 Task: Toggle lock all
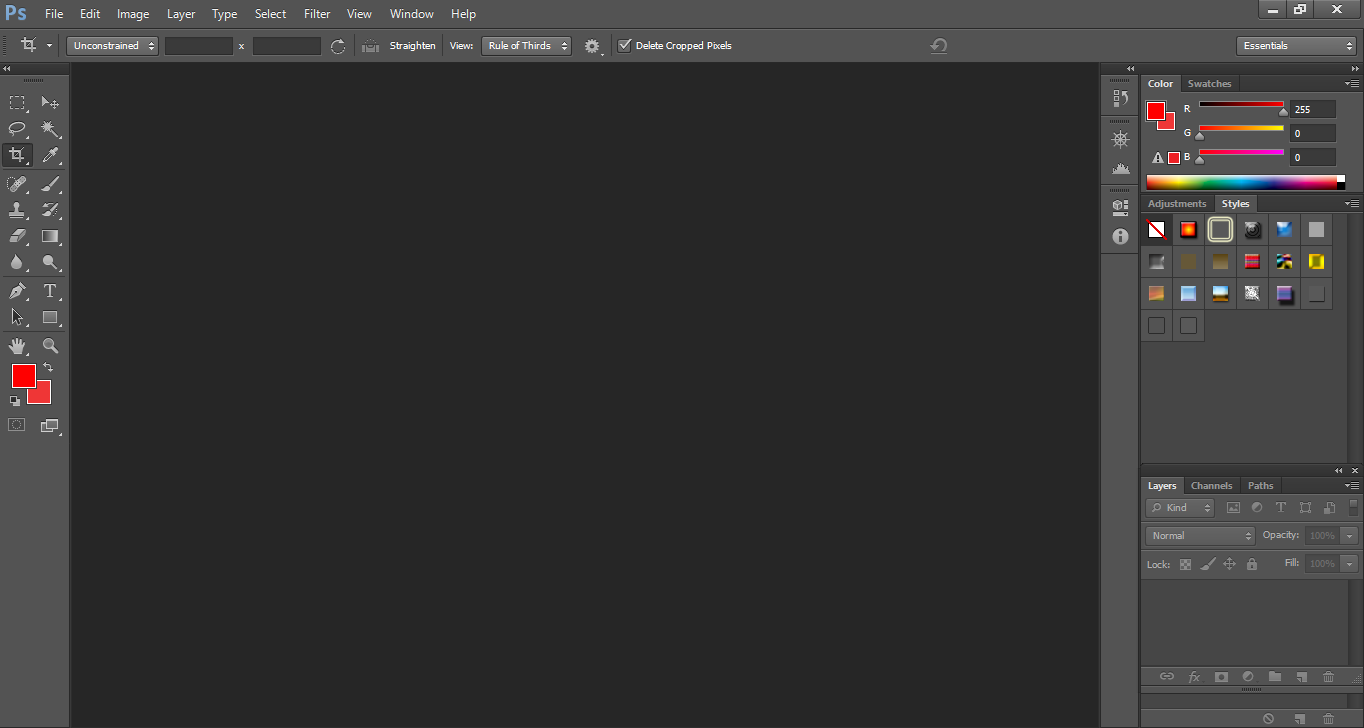coord(1252,564)
